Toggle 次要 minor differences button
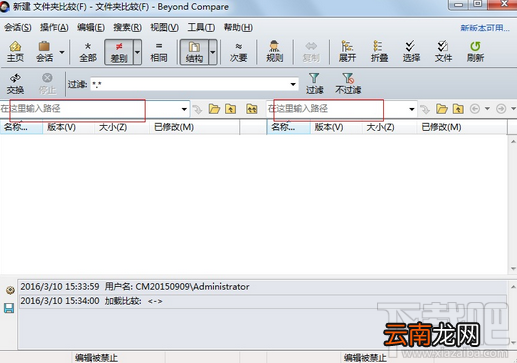 pyautogui.click(x=238, y=52)
